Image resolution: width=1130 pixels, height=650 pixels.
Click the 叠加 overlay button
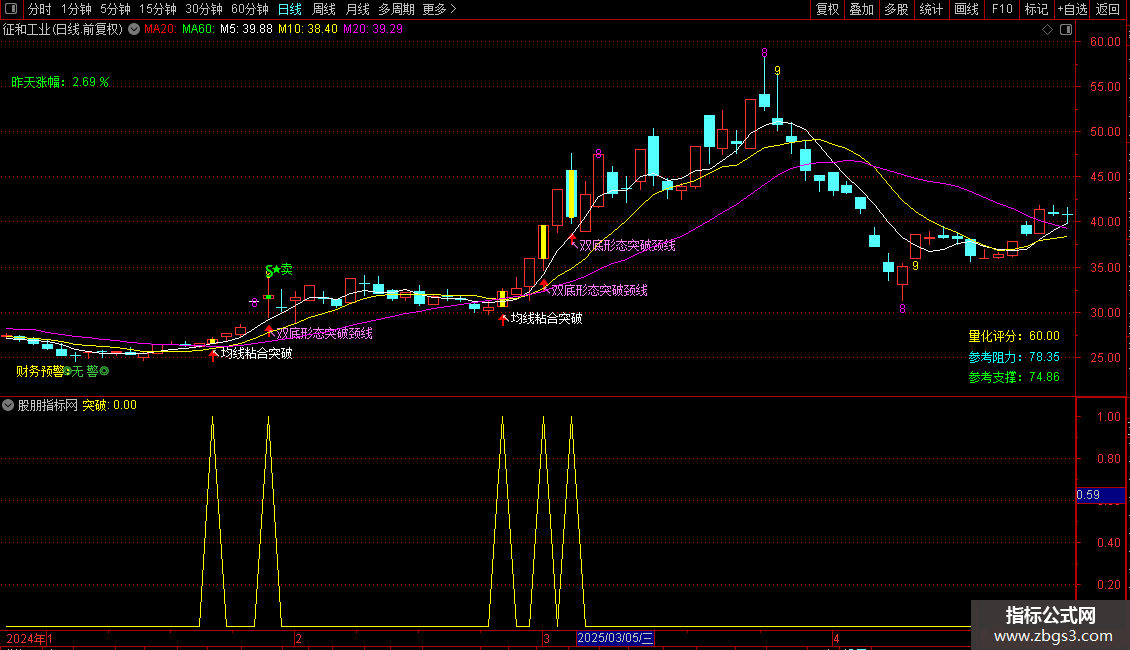tap(861, 9)
